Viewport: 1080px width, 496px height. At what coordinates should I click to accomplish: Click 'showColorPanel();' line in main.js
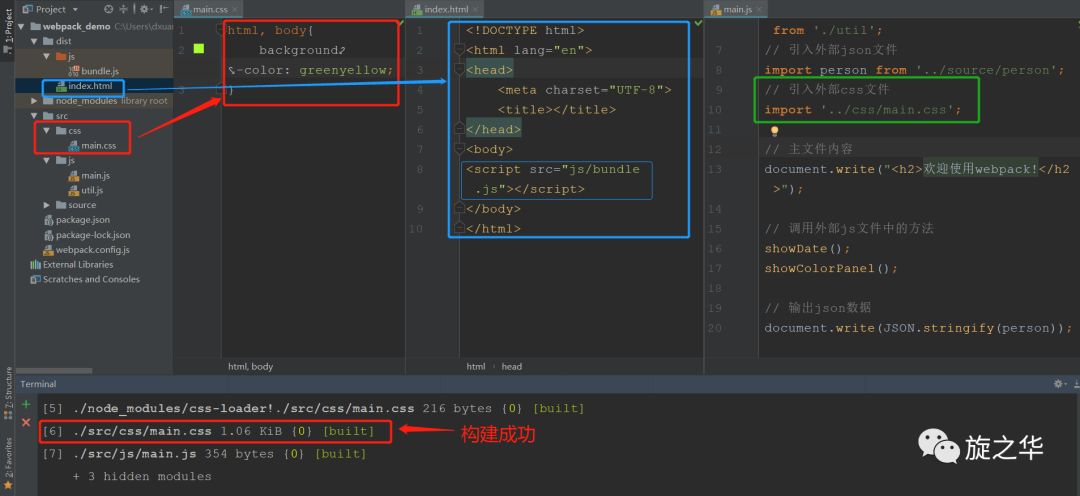[x=831, y=269]
